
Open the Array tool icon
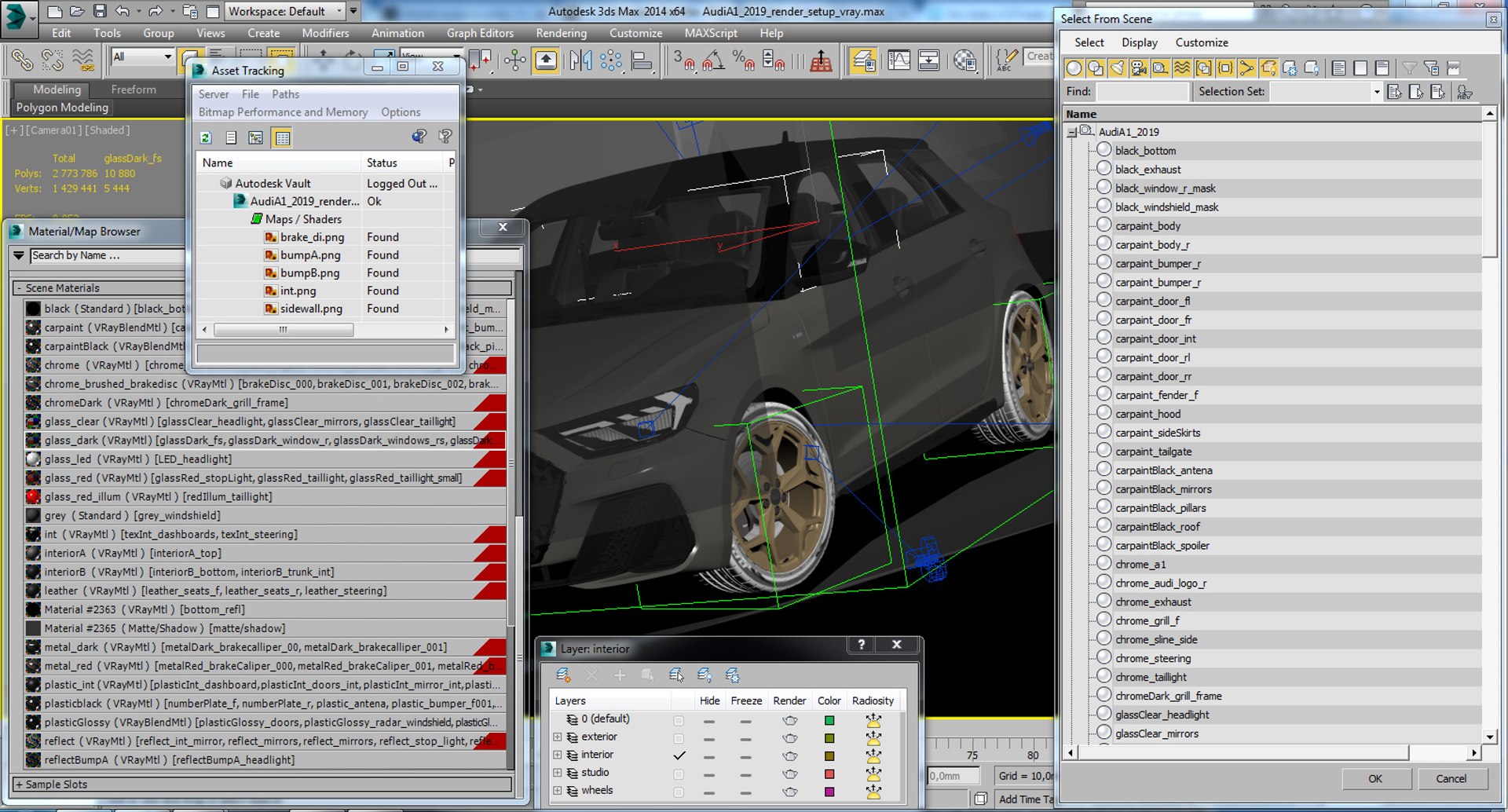click(610, 60)
